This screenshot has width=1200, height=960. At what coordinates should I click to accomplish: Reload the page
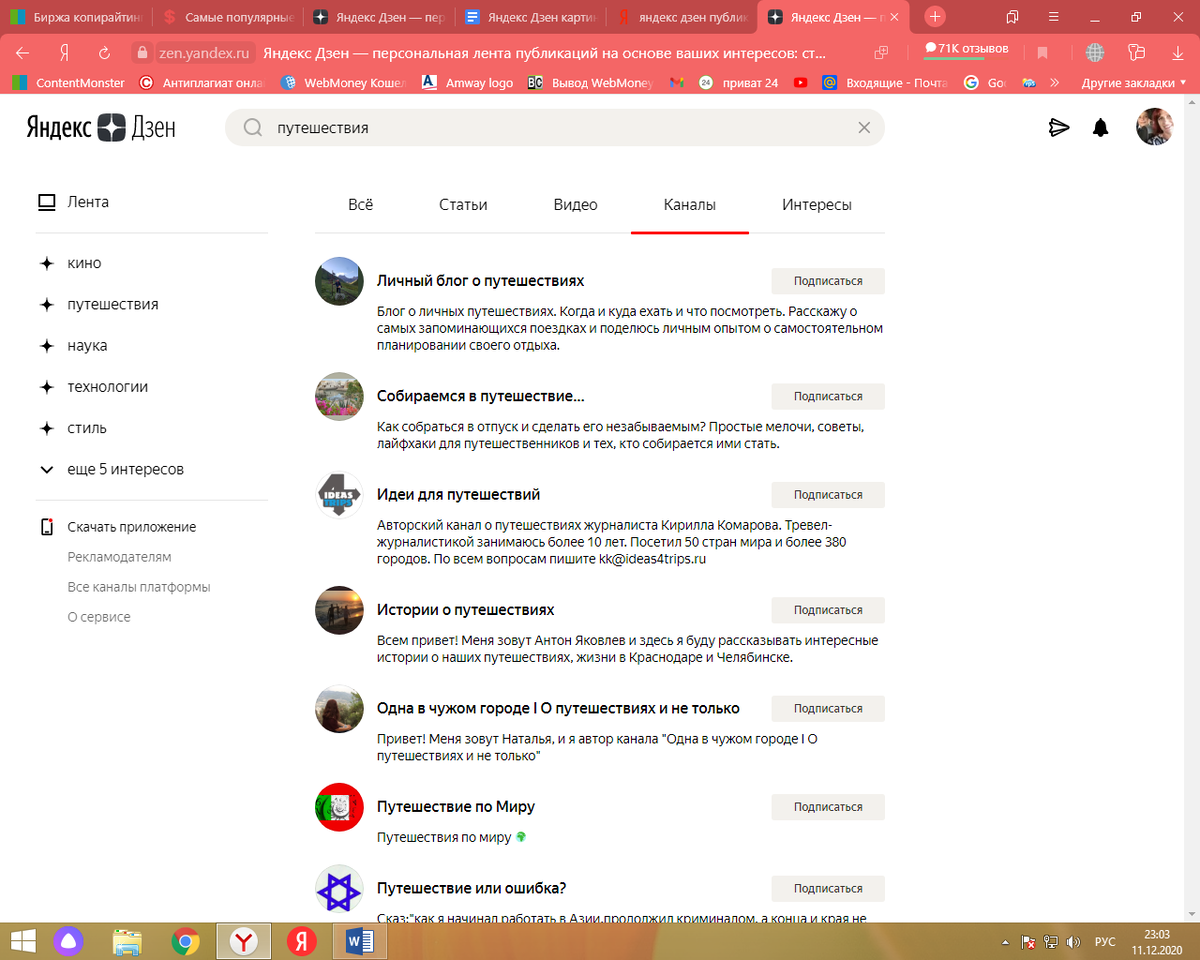pyautogui.click(x=104, y=53)
